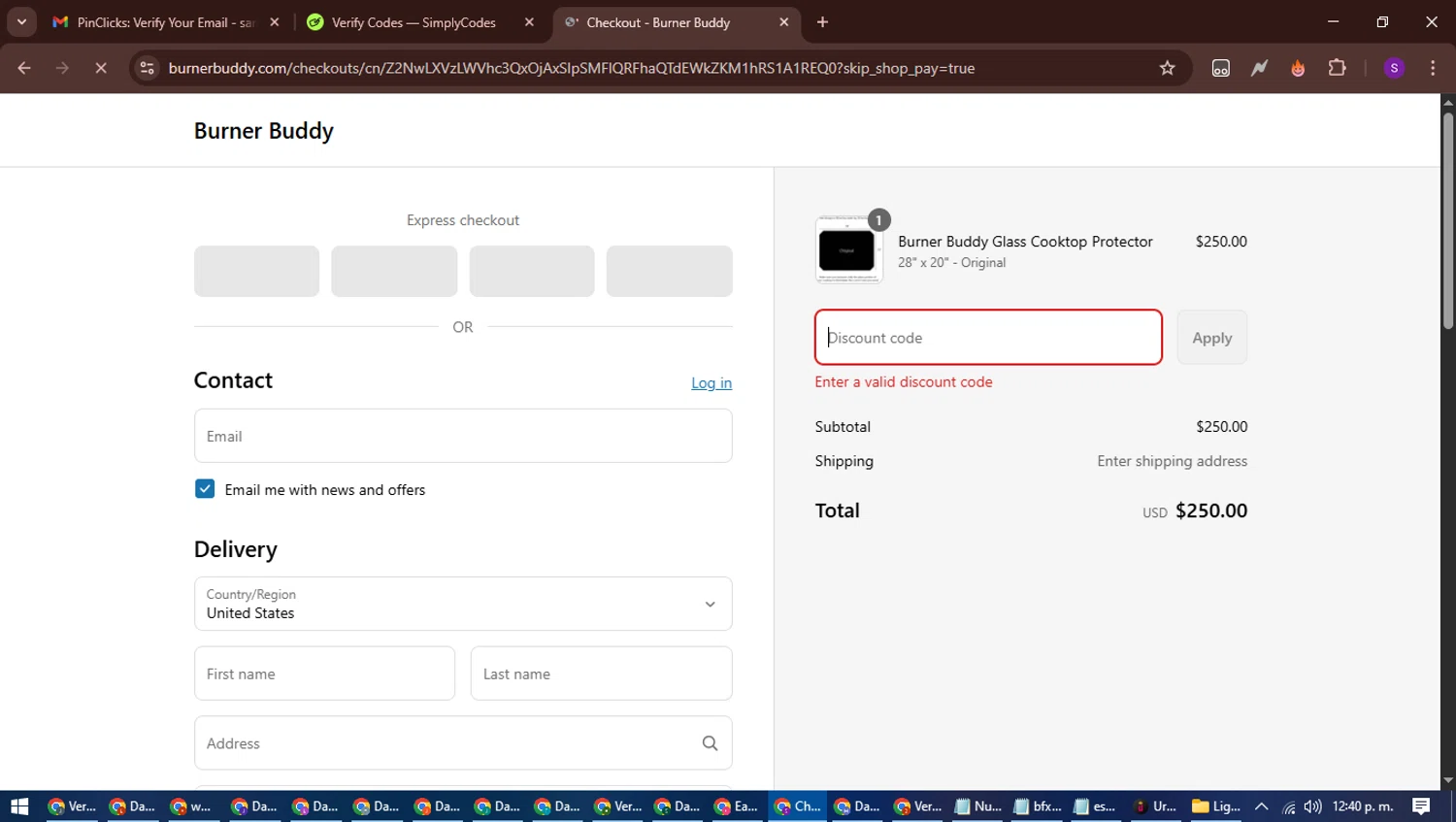1456x822 pixels.
Task: Open the Ea... Chrome taskbar window
Action: point(736,806)
